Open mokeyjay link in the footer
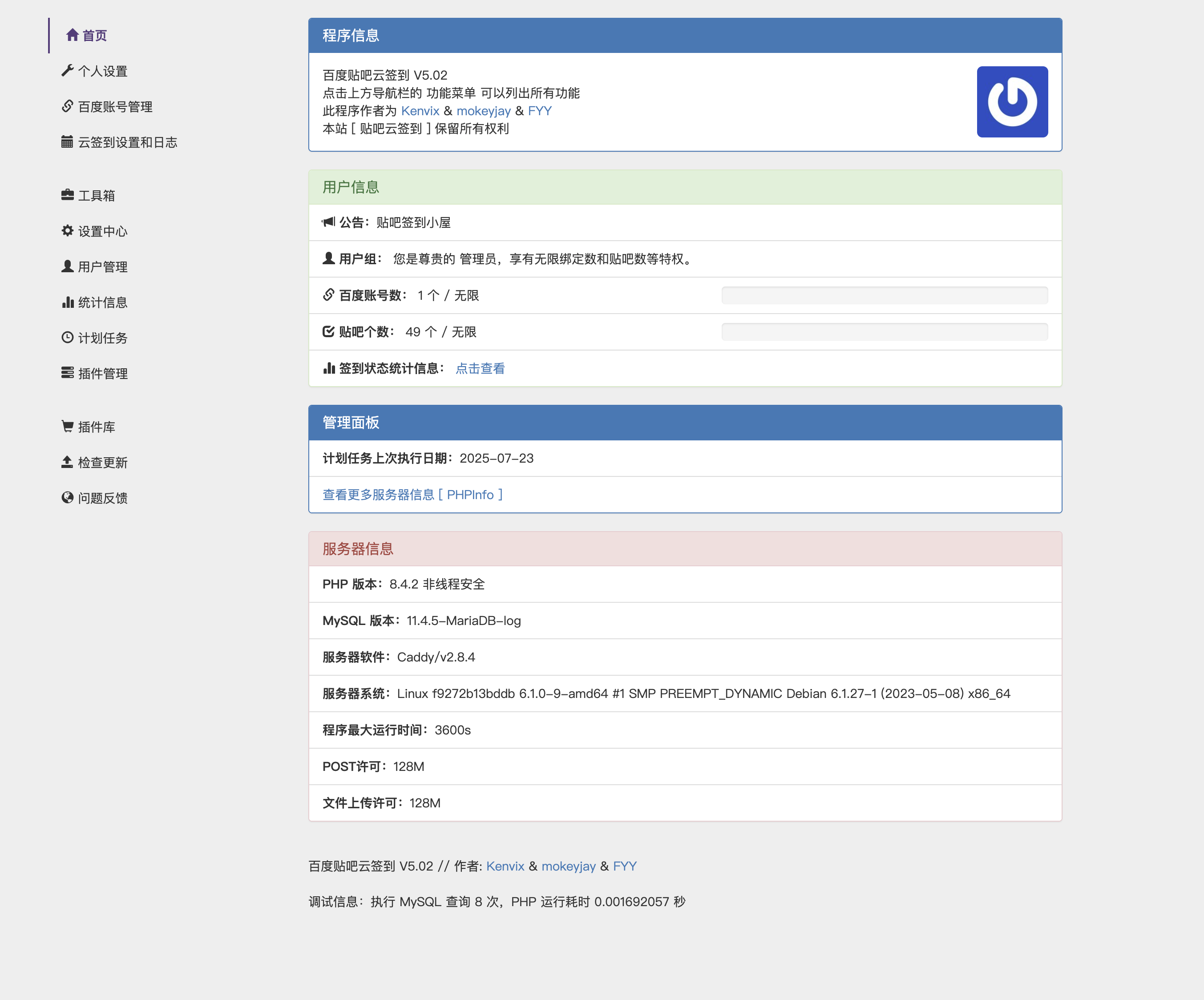 pyautogui.click(x=569, y=866)
